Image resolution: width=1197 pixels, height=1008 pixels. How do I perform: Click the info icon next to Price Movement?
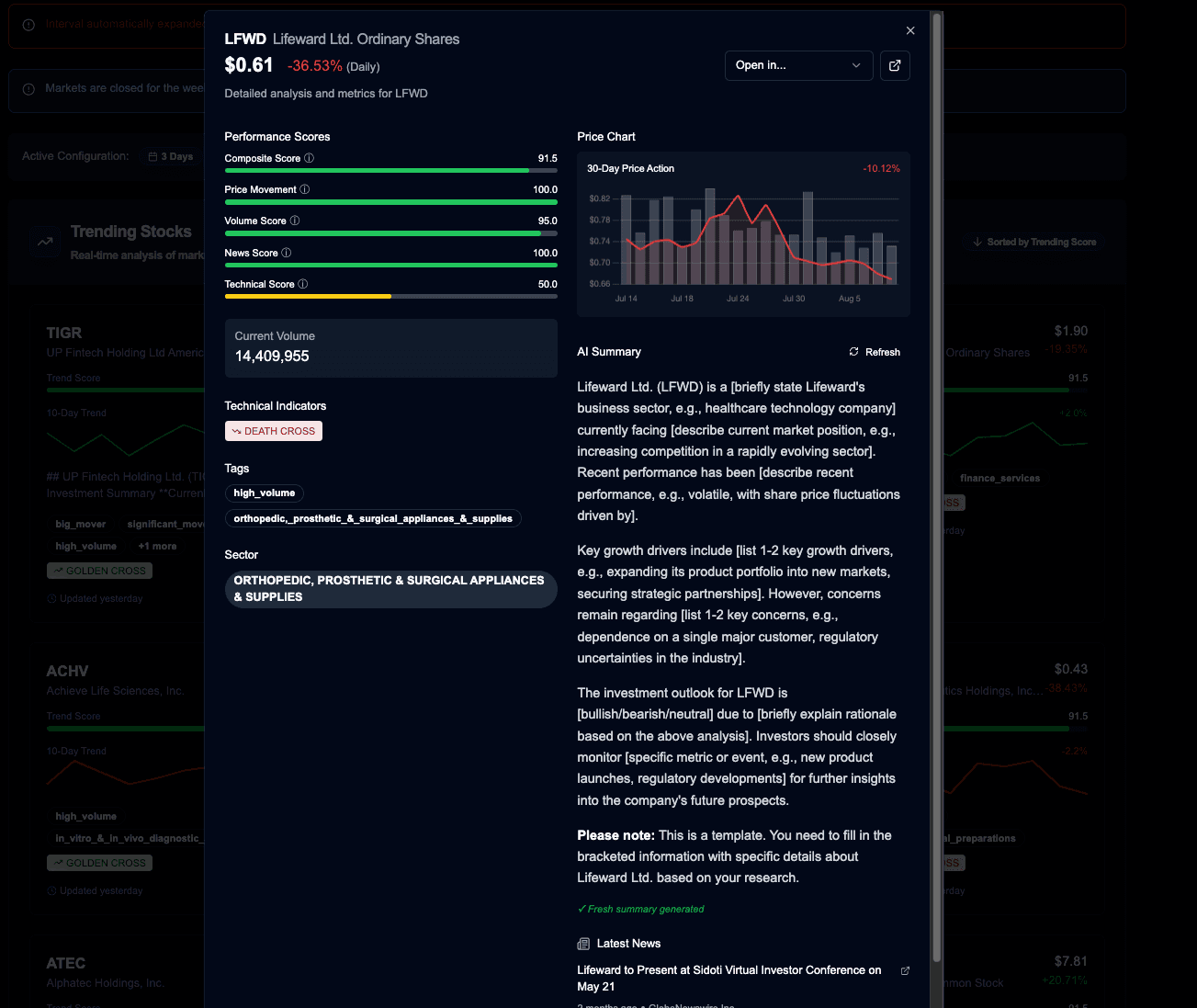click(x=305, y=189)
